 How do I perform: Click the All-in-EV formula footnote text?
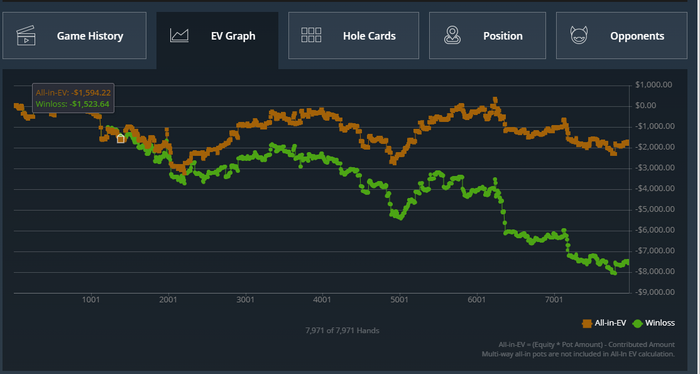(587, 345)
